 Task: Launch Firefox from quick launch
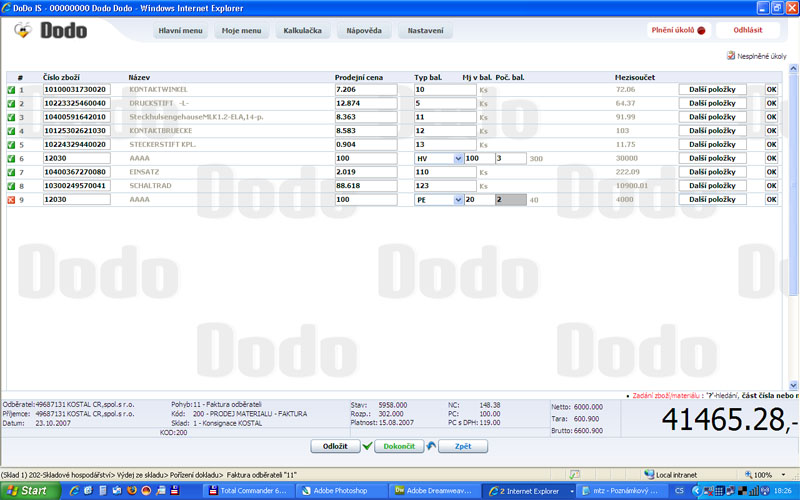click(x=132, y=490)
